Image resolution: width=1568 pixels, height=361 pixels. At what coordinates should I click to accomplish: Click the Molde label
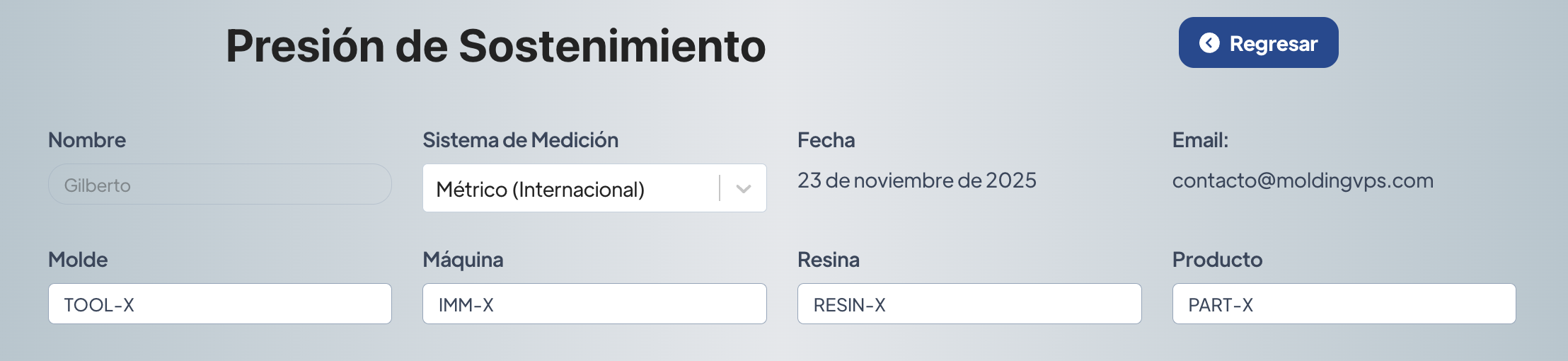coord(78,260)
